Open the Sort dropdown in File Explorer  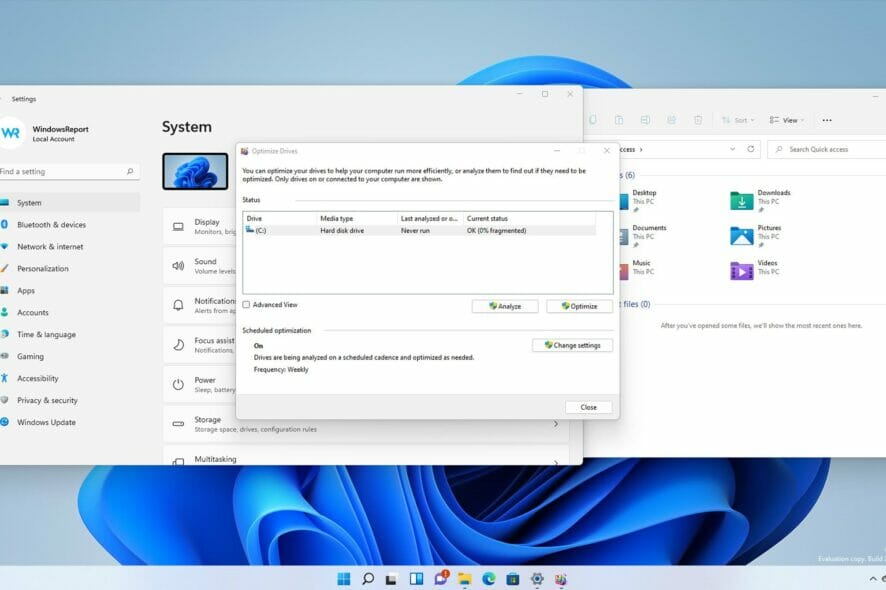click(739, 120)
